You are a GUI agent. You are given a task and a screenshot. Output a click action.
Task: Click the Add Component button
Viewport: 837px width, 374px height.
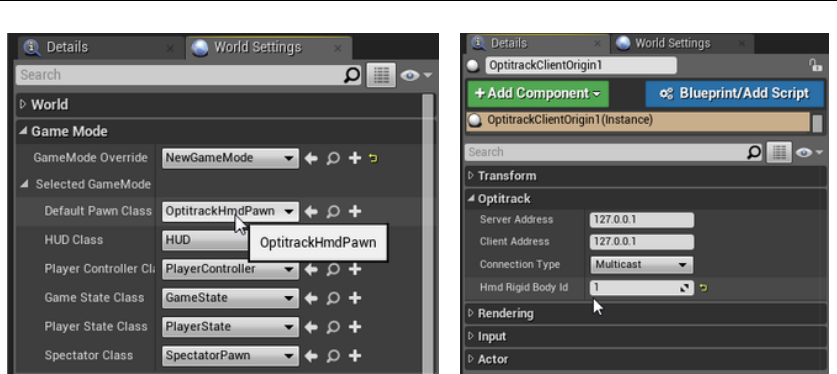tap(538, 93)
